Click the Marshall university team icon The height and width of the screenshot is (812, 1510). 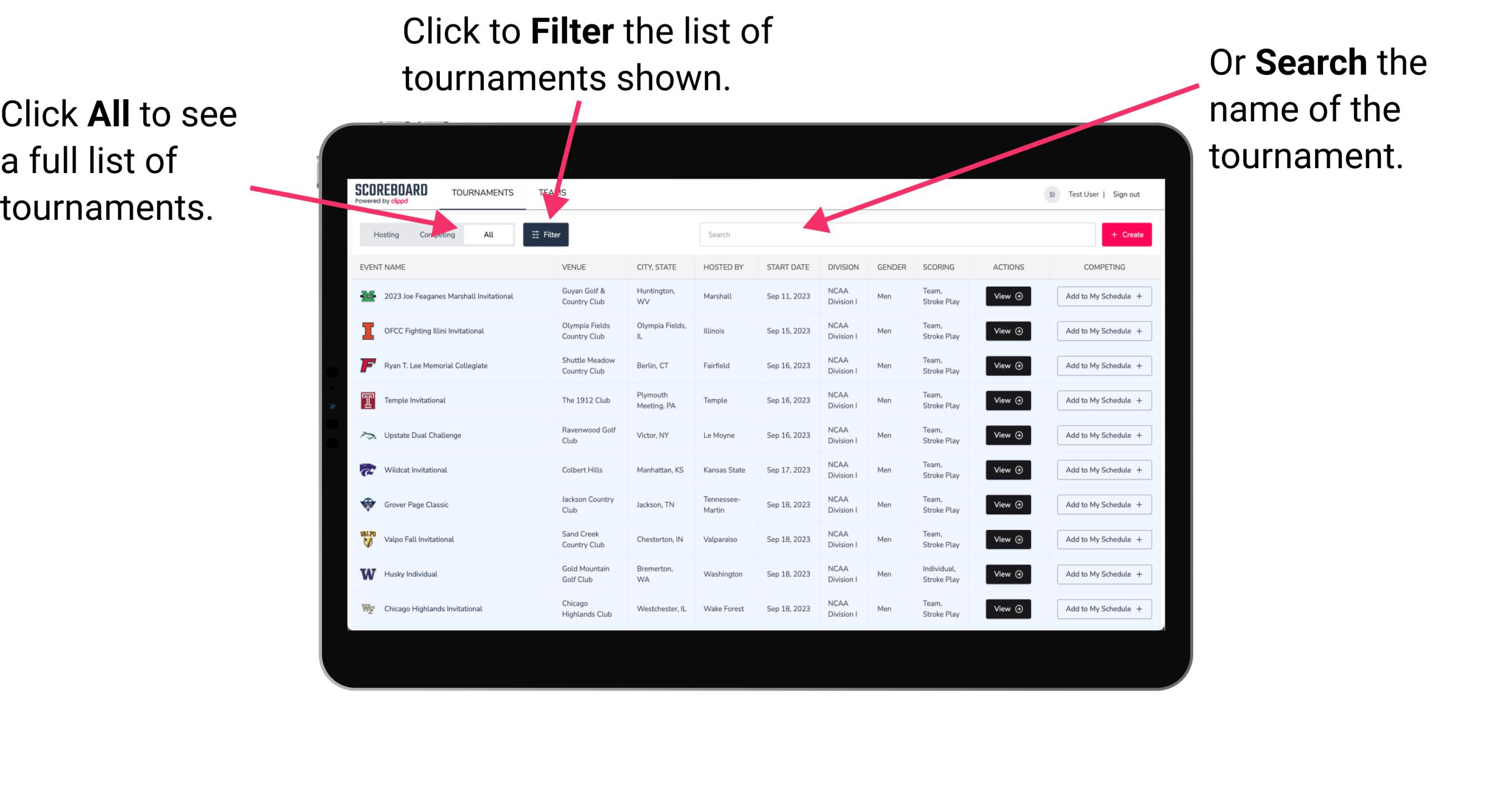pyautogui.click(x=367, y=296)
